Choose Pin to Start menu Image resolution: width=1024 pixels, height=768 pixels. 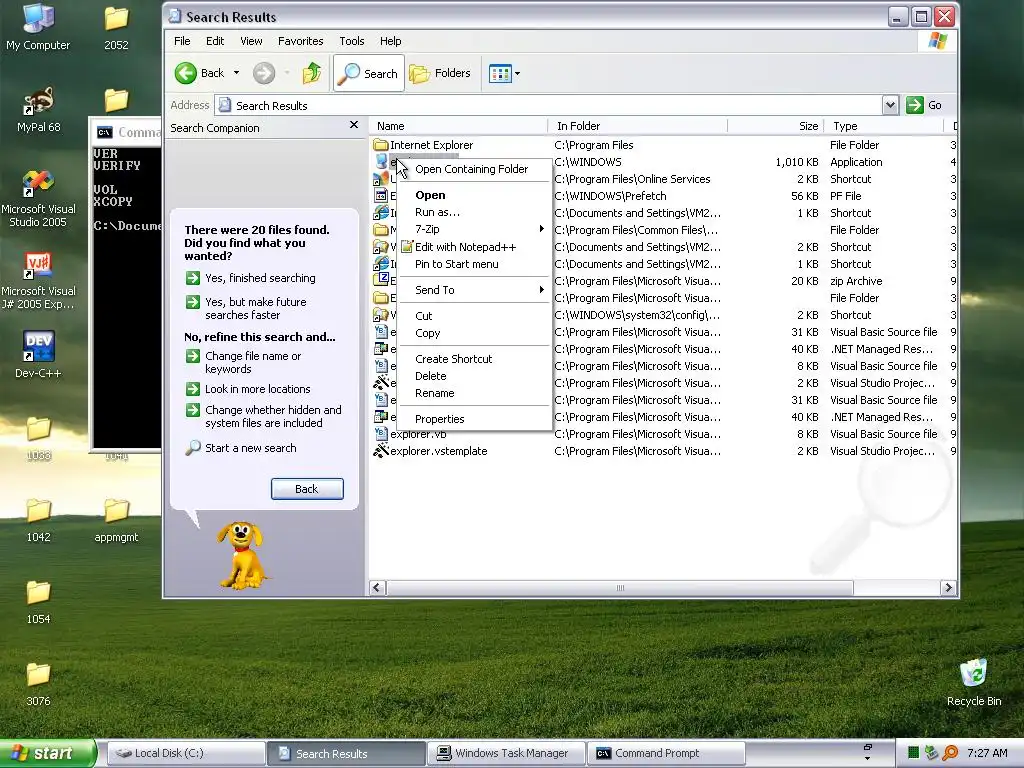(x=473, y=264)
